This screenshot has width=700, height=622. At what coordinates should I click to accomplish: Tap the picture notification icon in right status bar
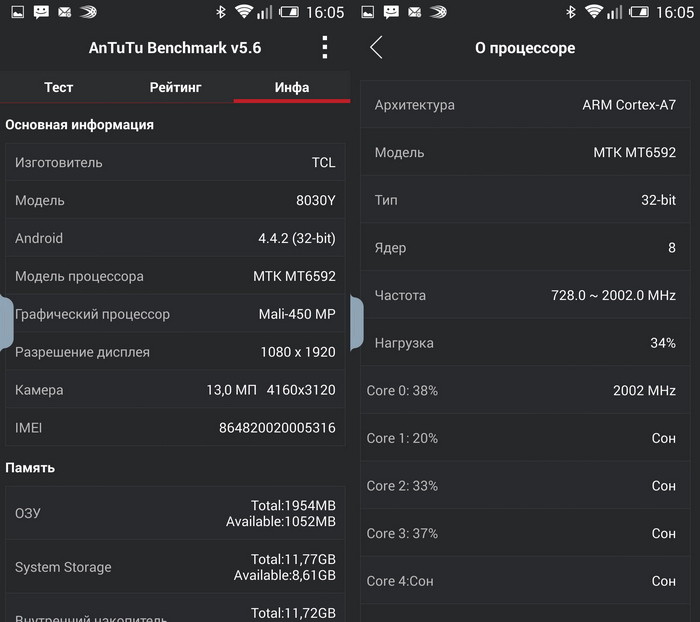368,12
